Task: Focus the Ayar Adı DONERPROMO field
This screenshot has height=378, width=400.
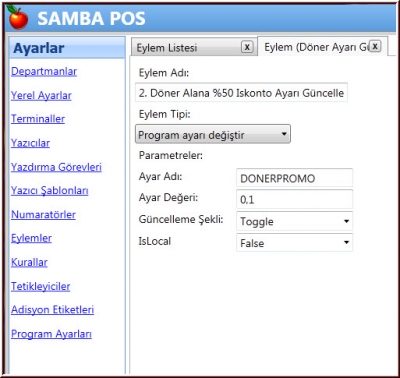Action: tap(294, 178)
